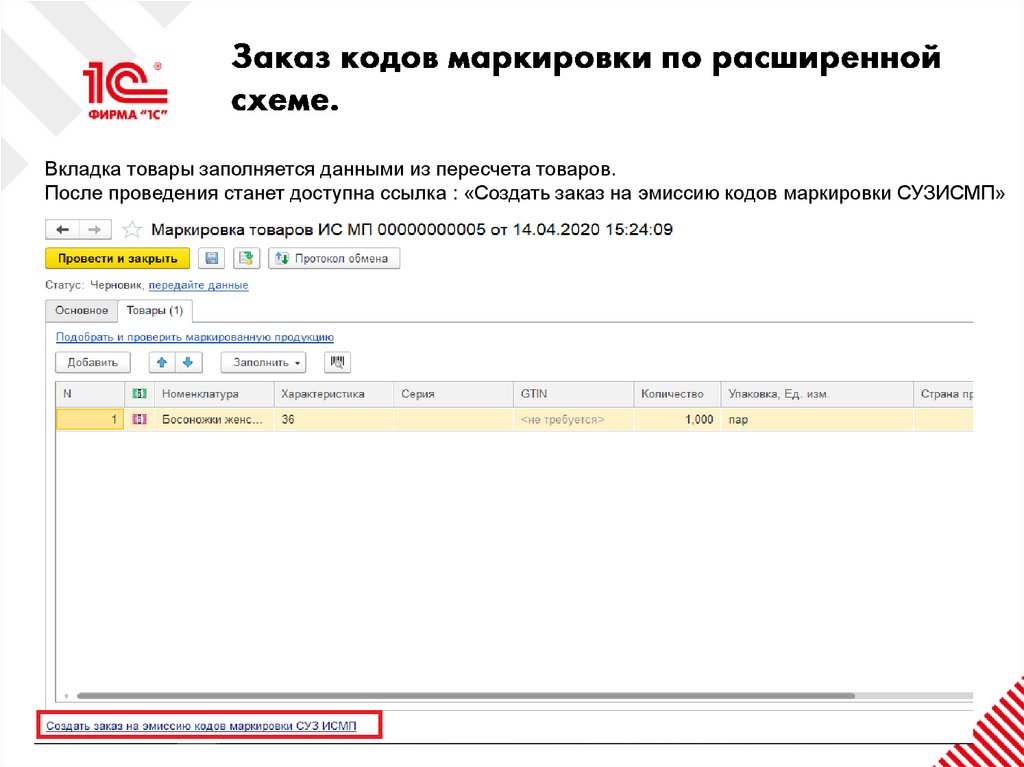
Task: Open Подобрать и проверить маркированную продукцию link
Action: pyautogui.click(x=194, y=337)
